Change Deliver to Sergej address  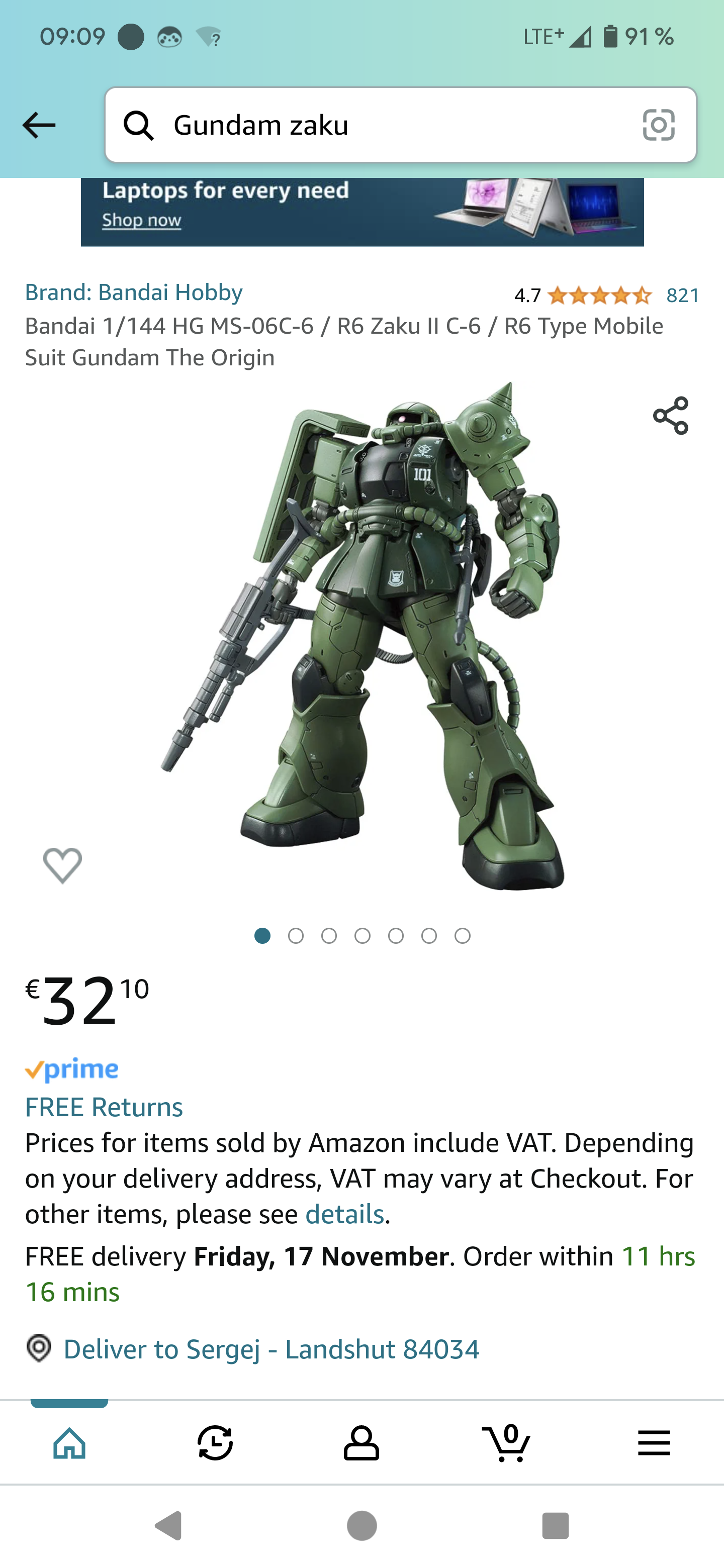click(x=271, y=1349)
